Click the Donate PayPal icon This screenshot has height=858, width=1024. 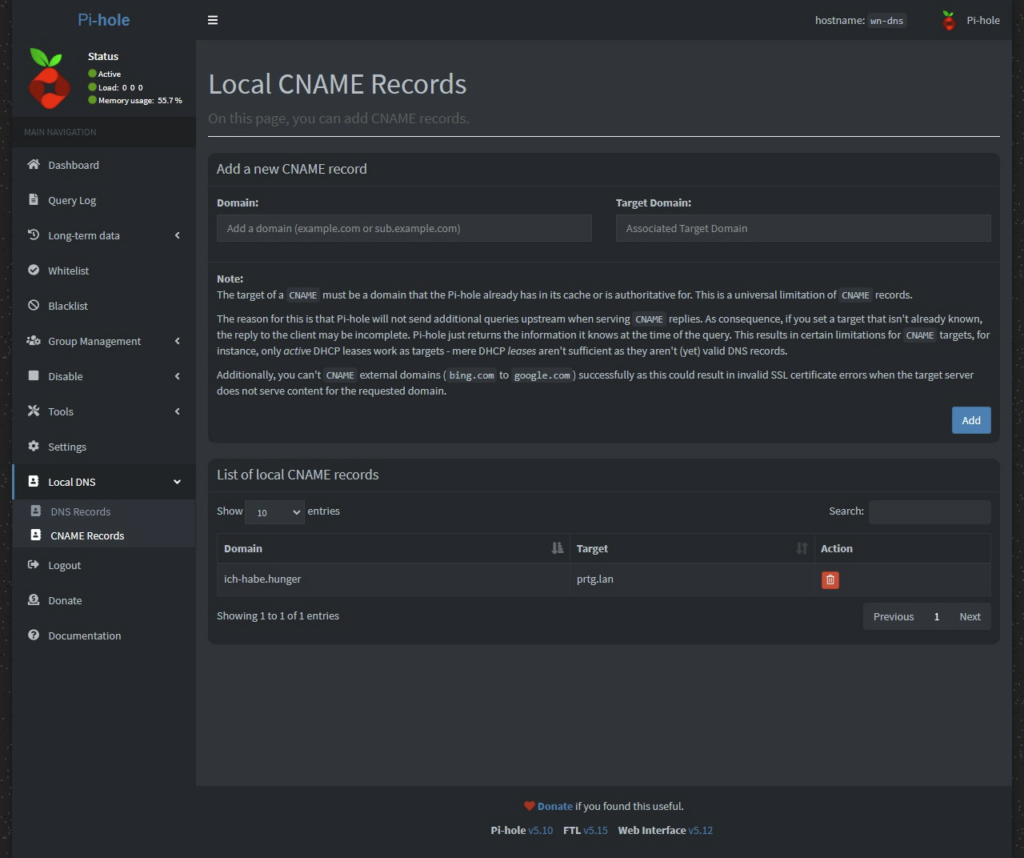pyautogui.click(x=33, y=600)
